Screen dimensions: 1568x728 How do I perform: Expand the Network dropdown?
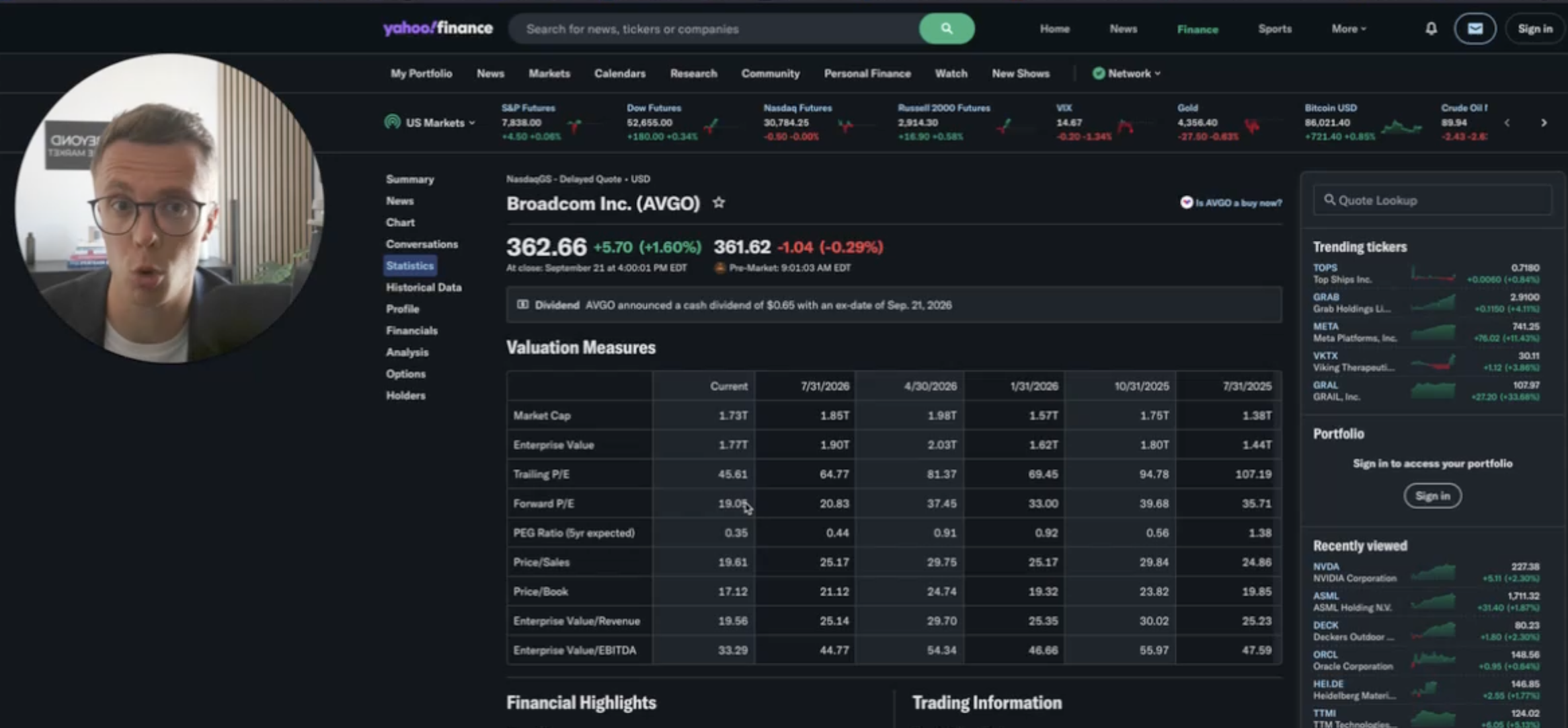coord(1126,73)
